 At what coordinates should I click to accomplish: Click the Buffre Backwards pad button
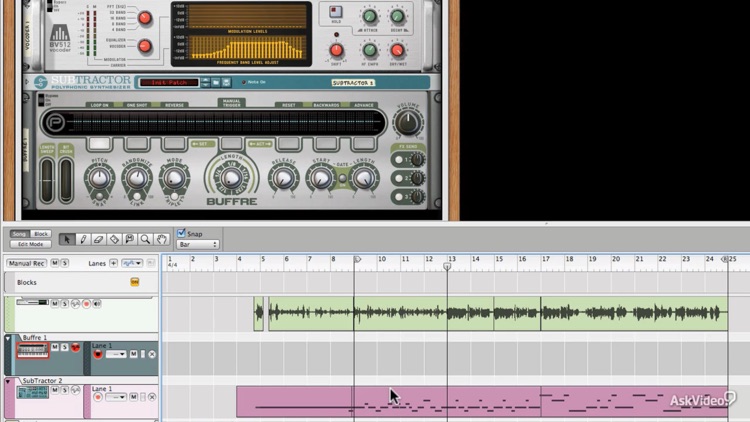tap(326, 144)
